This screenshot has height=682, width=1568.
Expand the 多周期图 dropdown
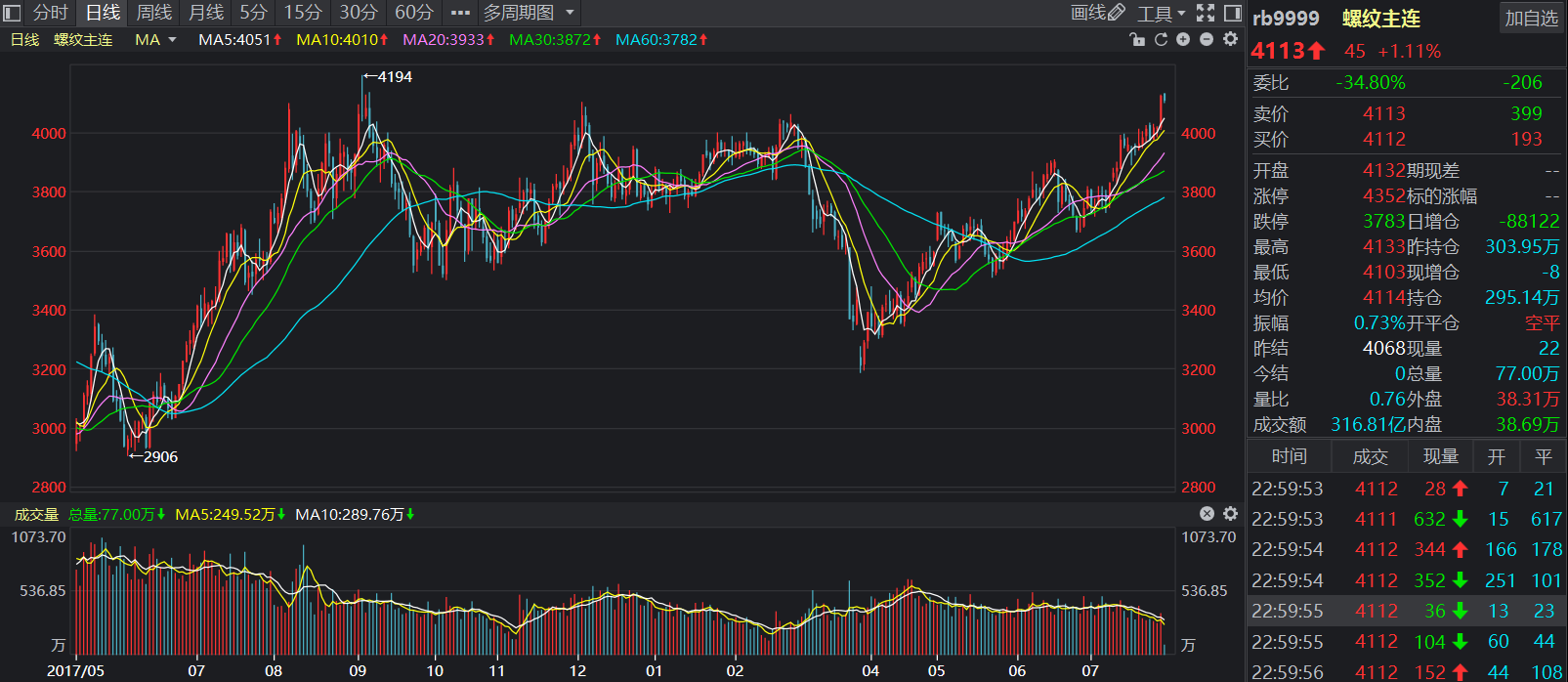(x=529, y=13)
